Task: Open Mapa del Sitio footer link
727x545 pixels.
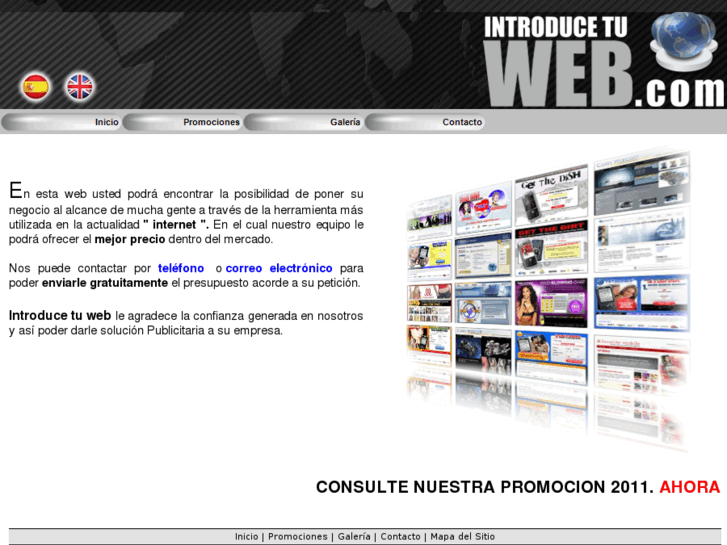Action: [462, 537]
